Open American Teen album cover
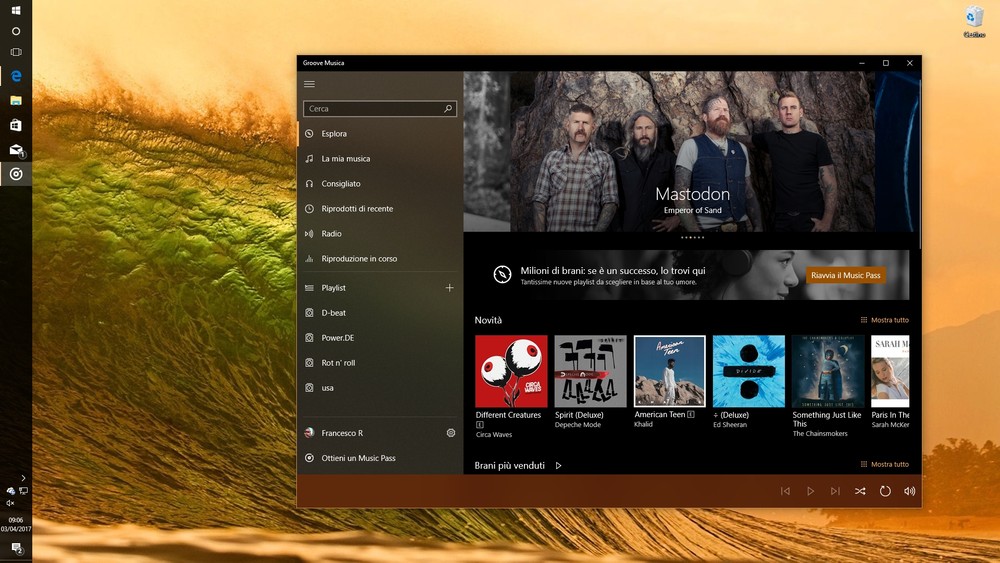1000x563 pixels. coord(669,371)
